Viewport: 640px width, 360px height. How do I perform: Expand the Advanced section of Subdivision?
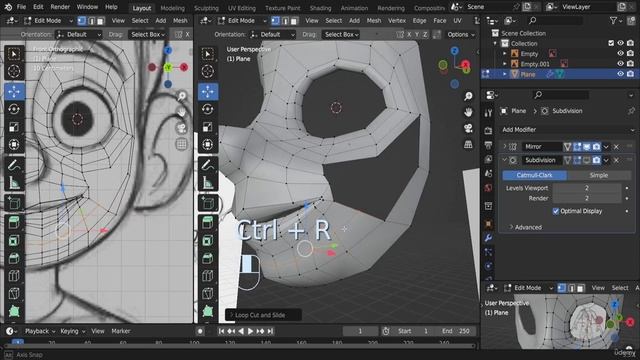click(x=528, y=227)
